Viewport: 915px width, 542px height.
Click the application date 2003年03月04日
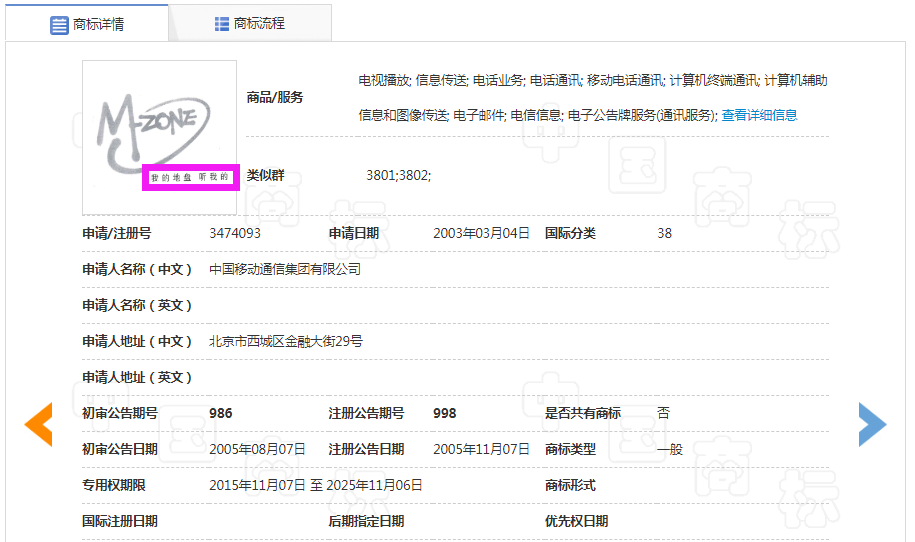click(x=481, y=233)
